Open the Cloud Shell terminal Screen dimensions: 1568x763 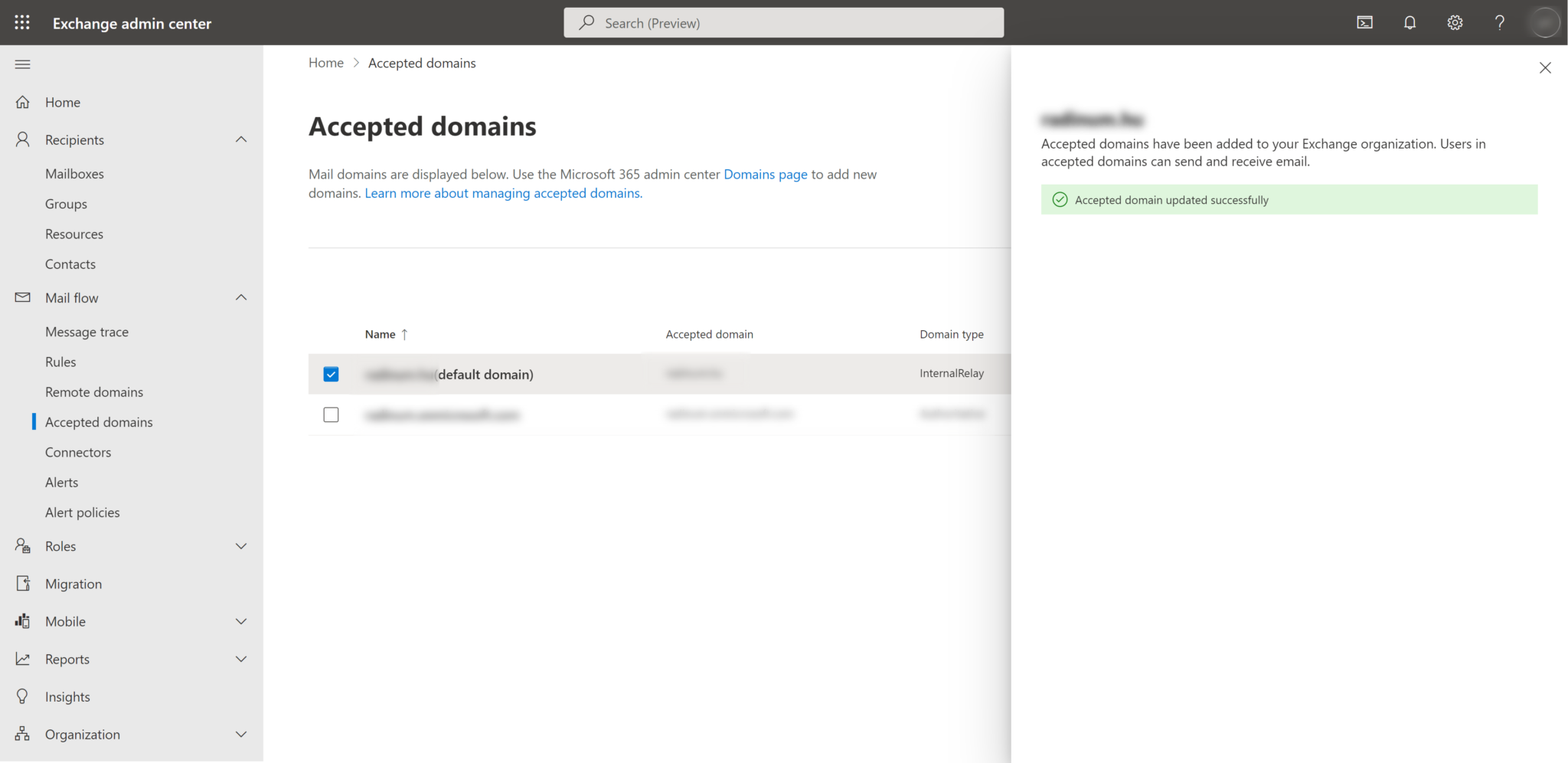(x=1365, y=22)
